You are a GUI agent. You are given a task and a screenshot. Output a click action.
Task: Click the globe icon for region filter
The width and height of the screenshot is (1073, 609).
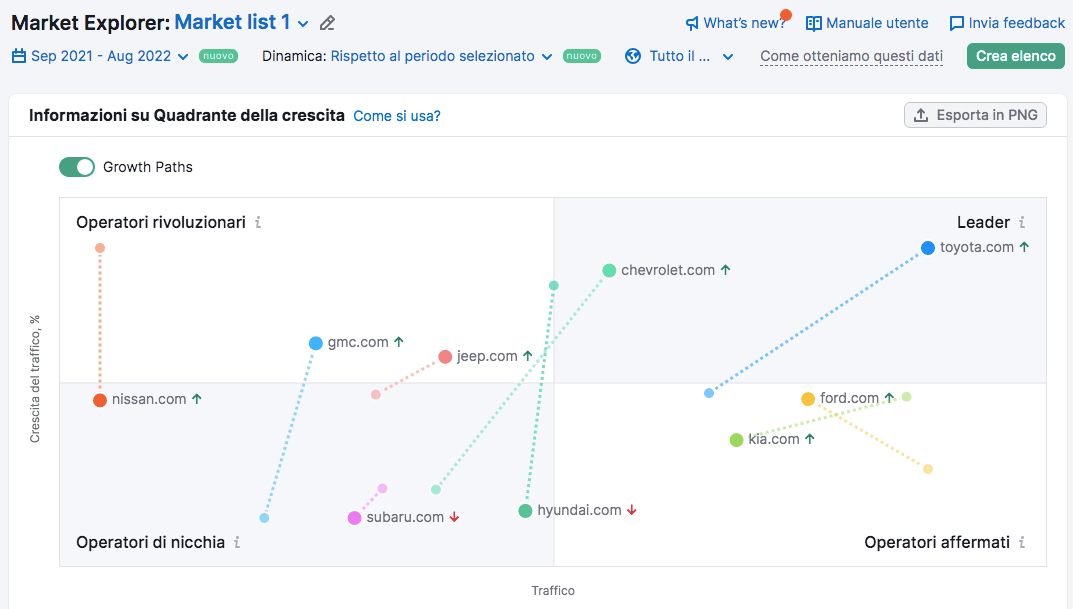coord(633,56)
